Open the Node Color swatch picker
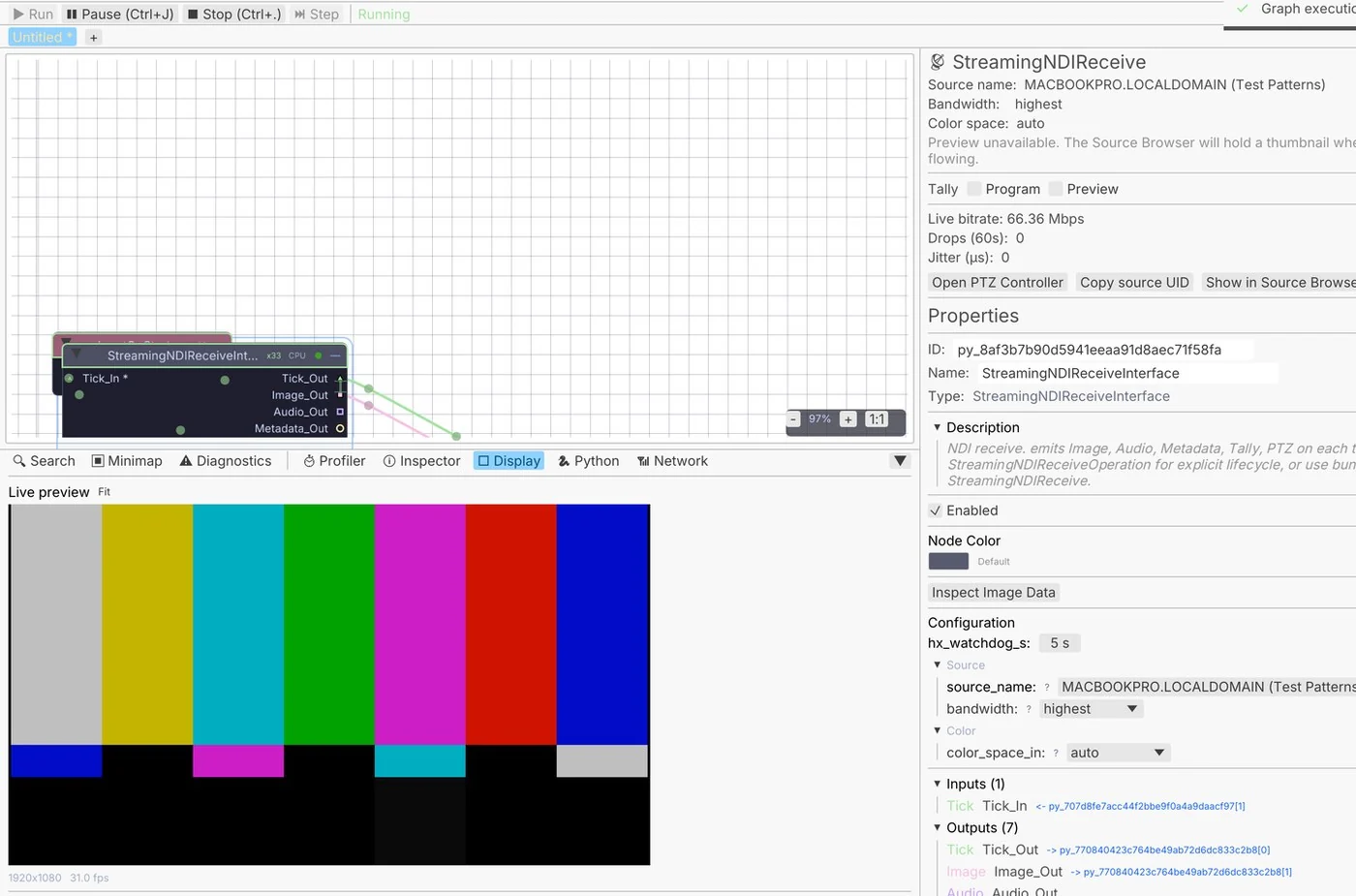Screen dimensions: 1356x896 click(x=948, y=561)
